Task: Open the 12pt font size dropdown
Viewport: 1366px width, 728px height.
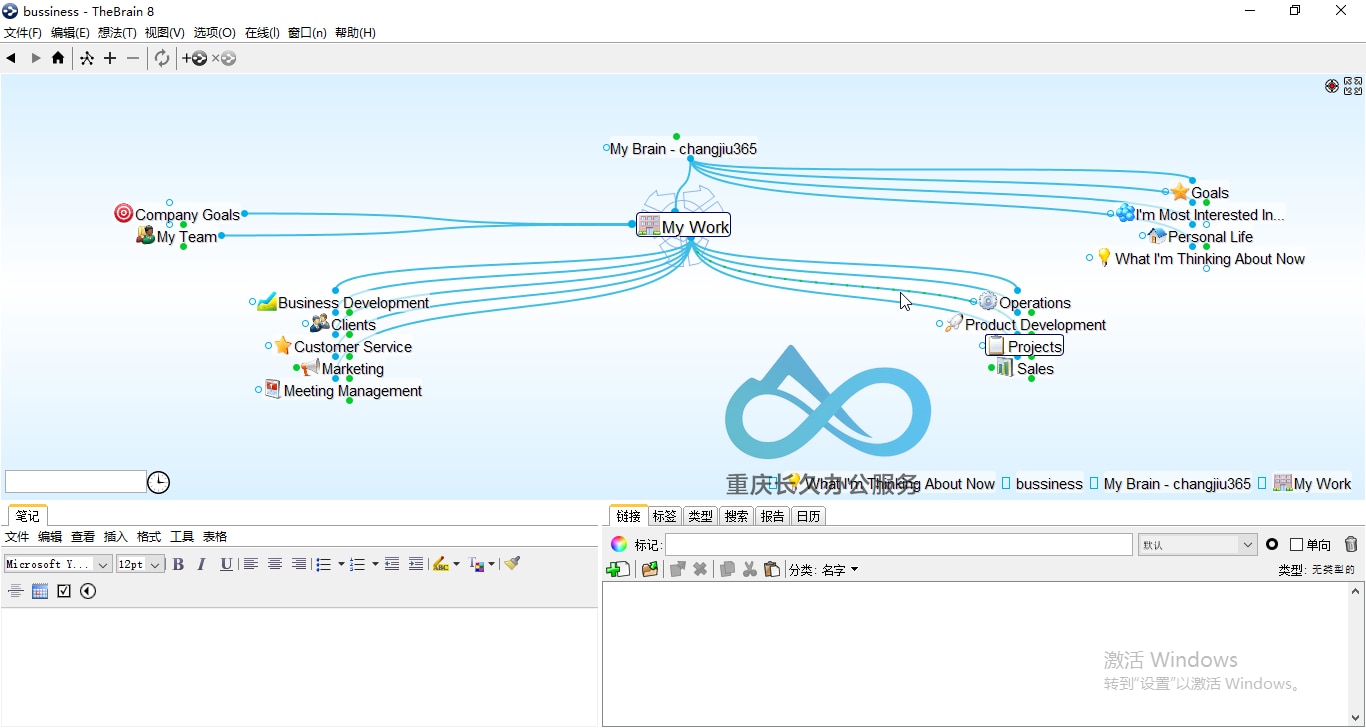Action: [x=140, y=564]
